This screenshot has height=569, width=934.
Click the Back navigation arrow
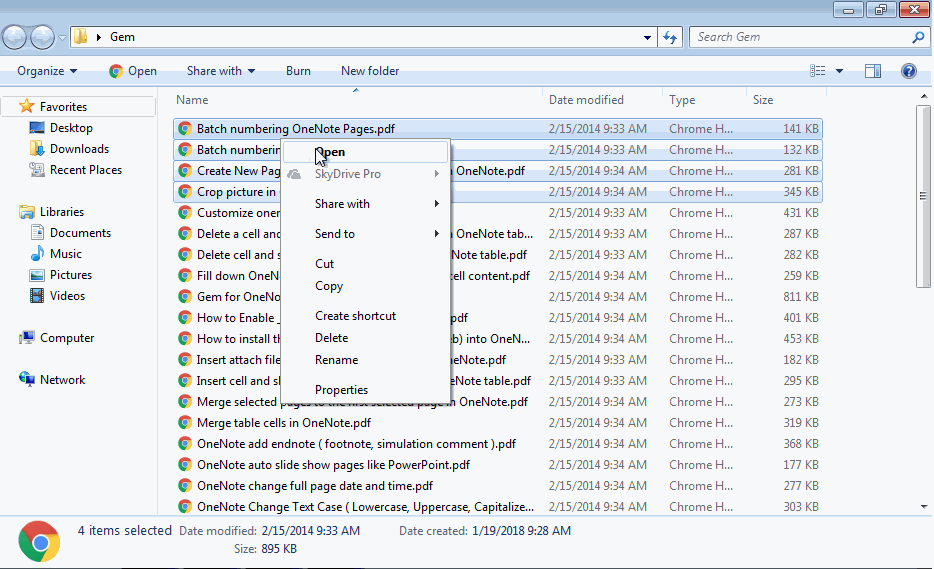pos(14,37)
